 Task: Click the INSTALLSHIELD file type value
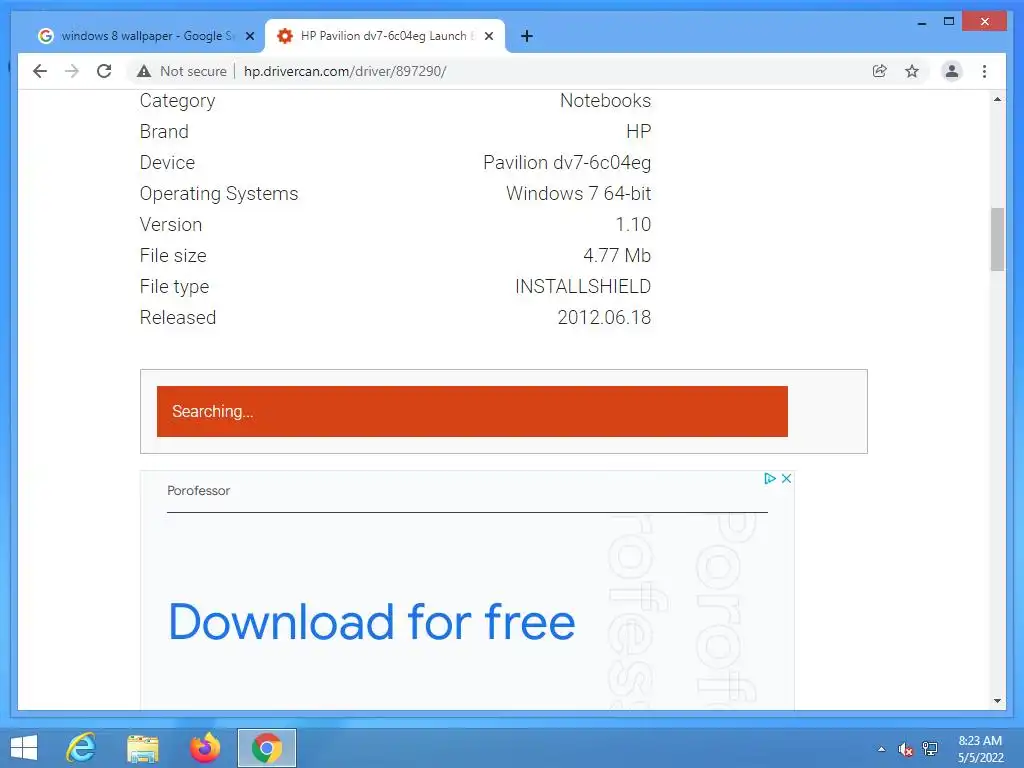583,286
